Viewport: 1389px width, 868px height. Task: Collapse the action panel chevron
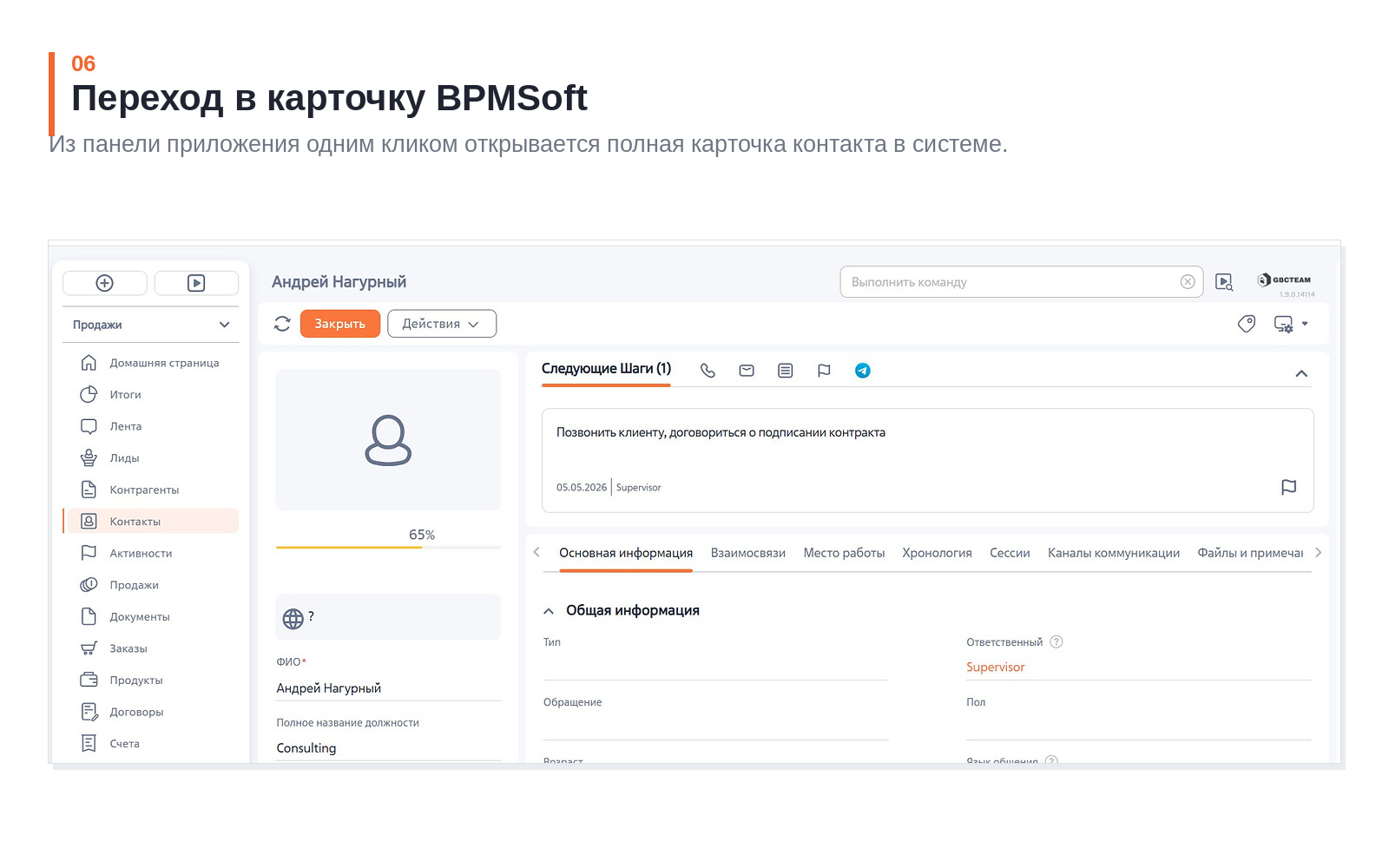[1301, 373]
